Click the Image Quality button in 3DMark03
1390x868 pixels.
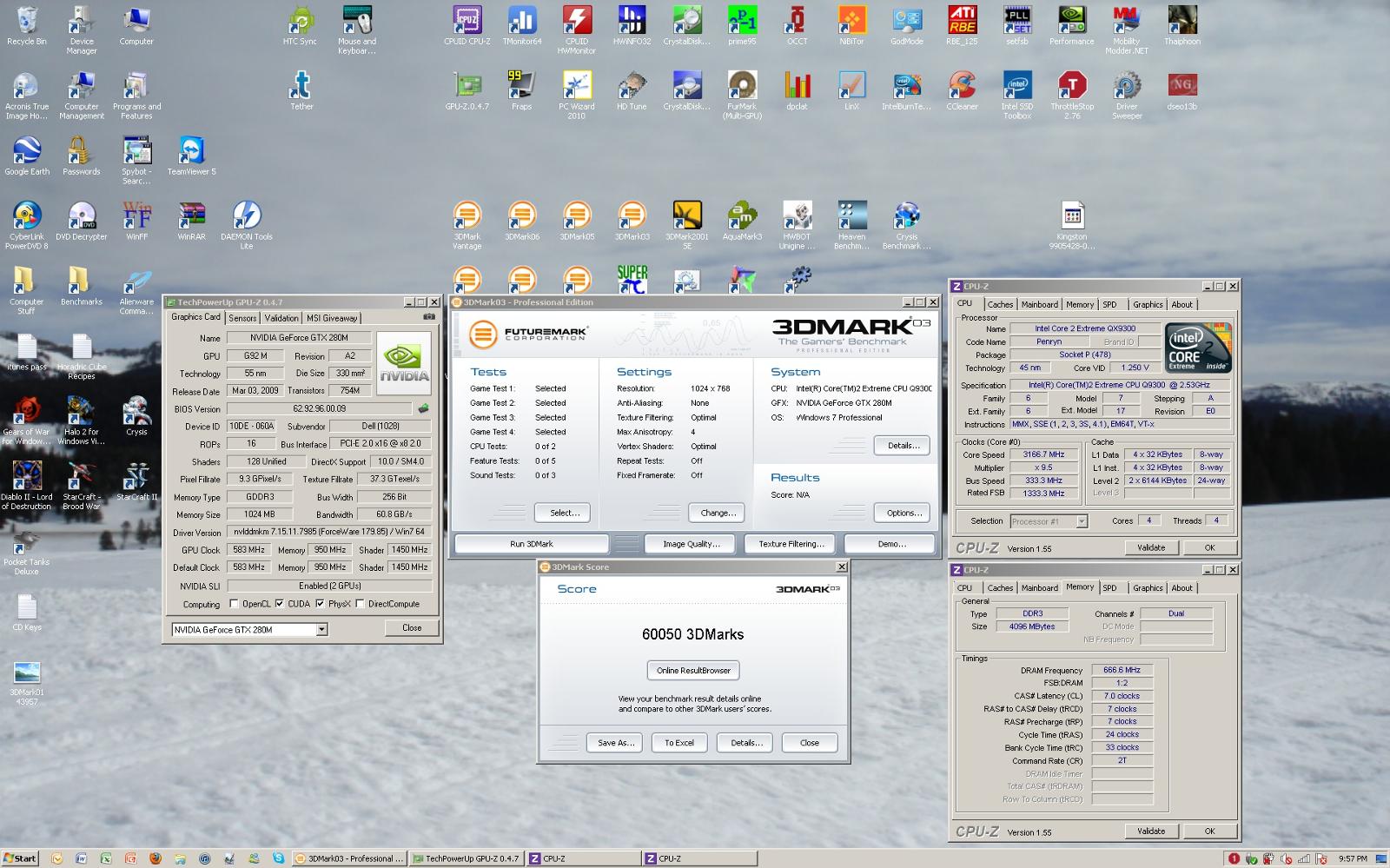[x=692, y=544]
